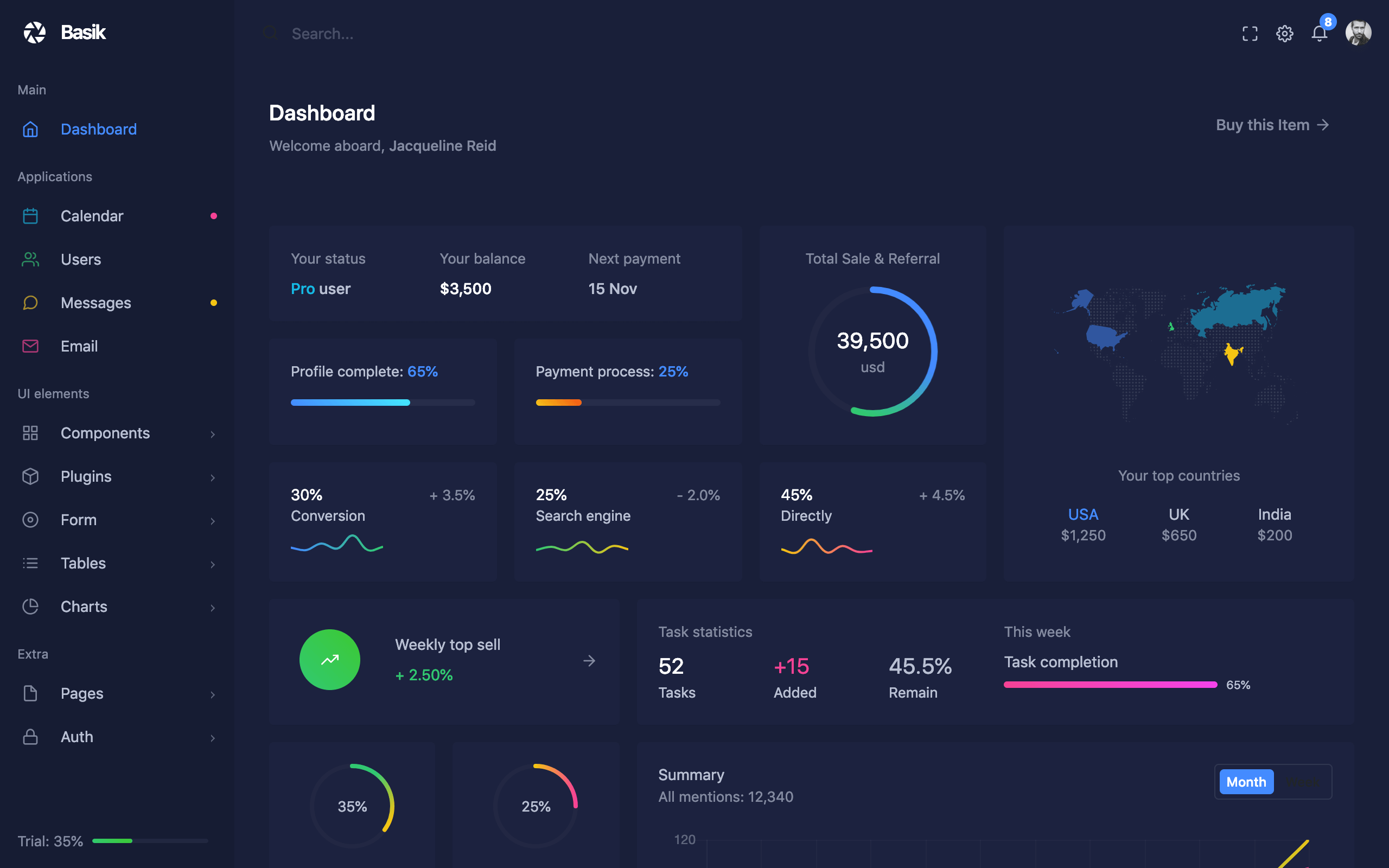Screen dimensions: 1389x868
Task: Click the Buy this Item link
Action: [x=1272, y=125]
